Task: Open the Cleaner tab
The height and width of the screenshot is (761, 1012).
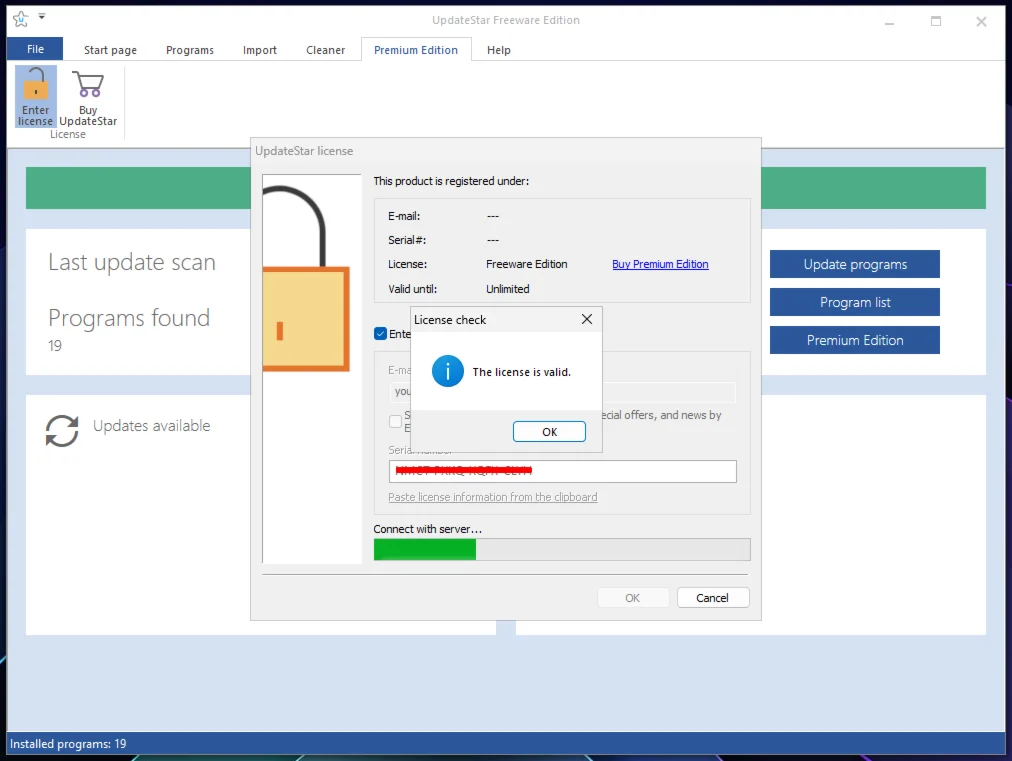Action: (325, 50)
